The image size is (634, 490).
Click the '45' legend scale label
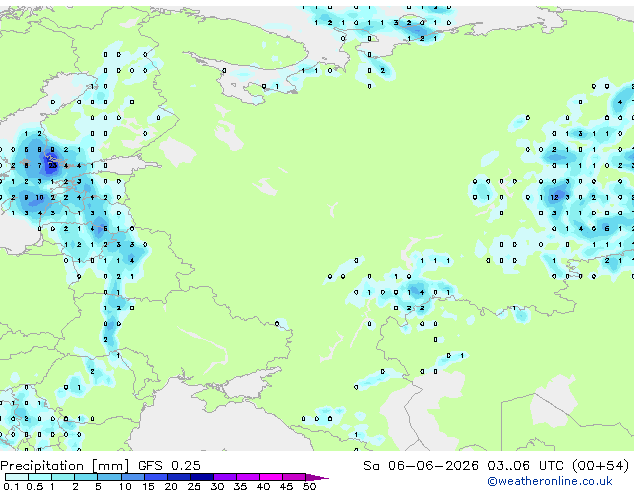click(286, 486)
